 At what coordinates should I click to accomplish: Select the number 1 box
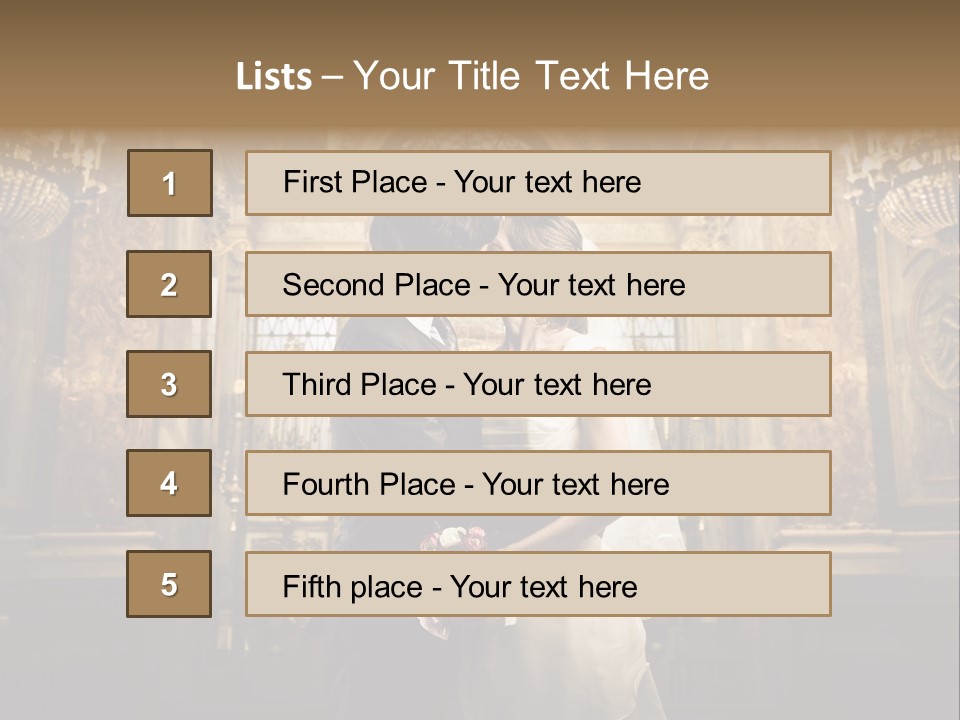point(170,183)
